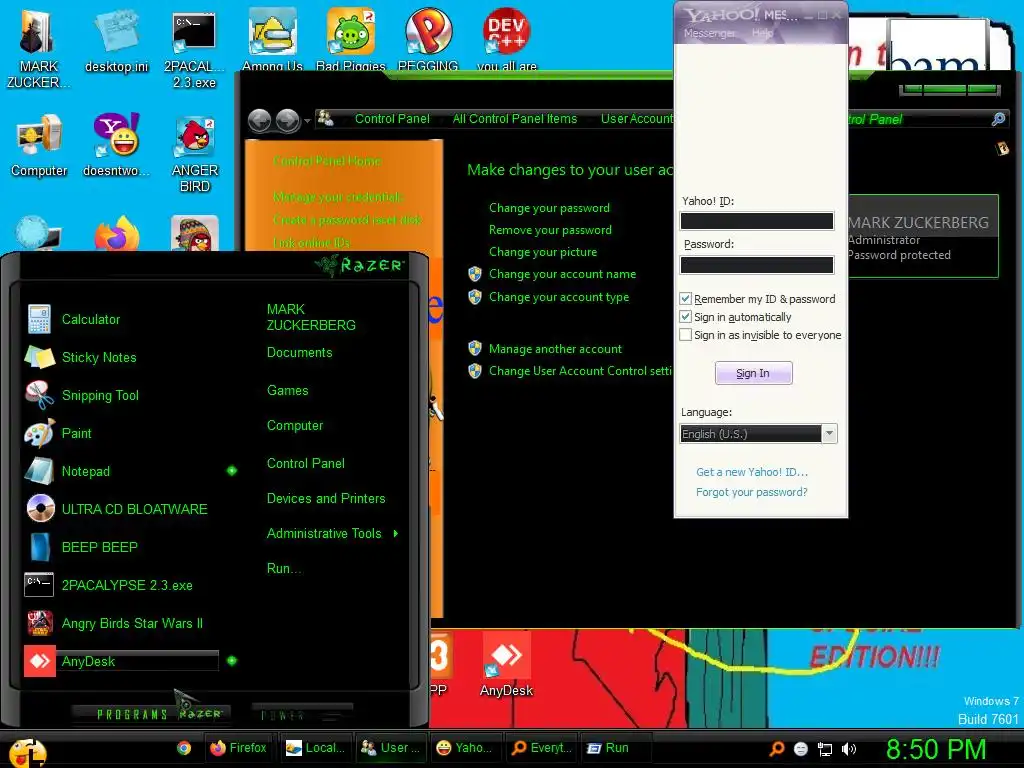1024x768 pixels.
Task: Click the volume speaker tray icon
Action: [x=848, y=749]
